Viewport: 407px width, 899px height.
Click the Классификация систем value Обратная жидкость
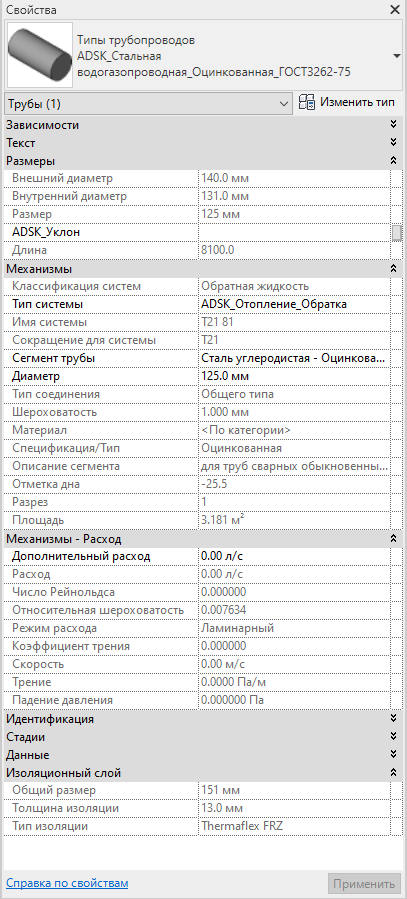click(293, 286)
